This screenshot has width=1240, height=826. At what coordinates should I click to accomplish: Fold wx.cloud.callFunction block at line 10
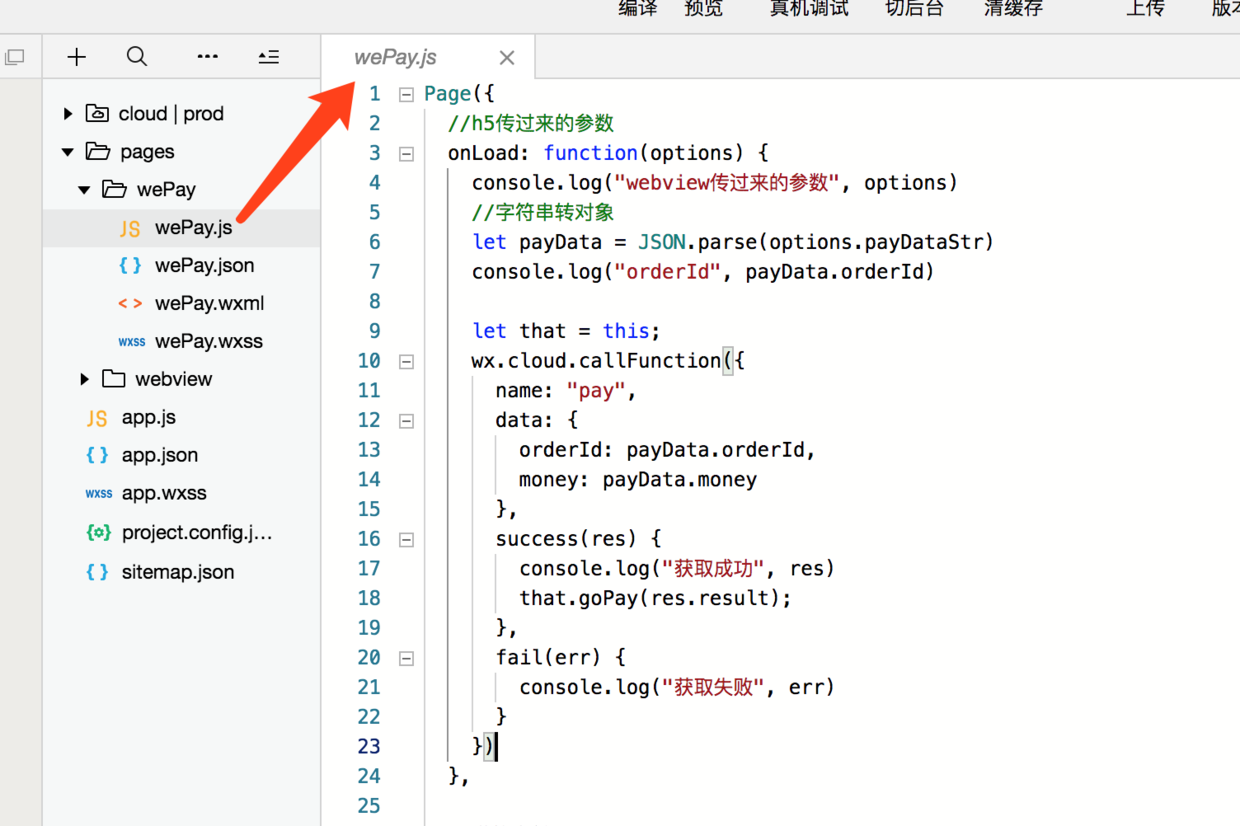pyautogui.click(x=406, y=362)
